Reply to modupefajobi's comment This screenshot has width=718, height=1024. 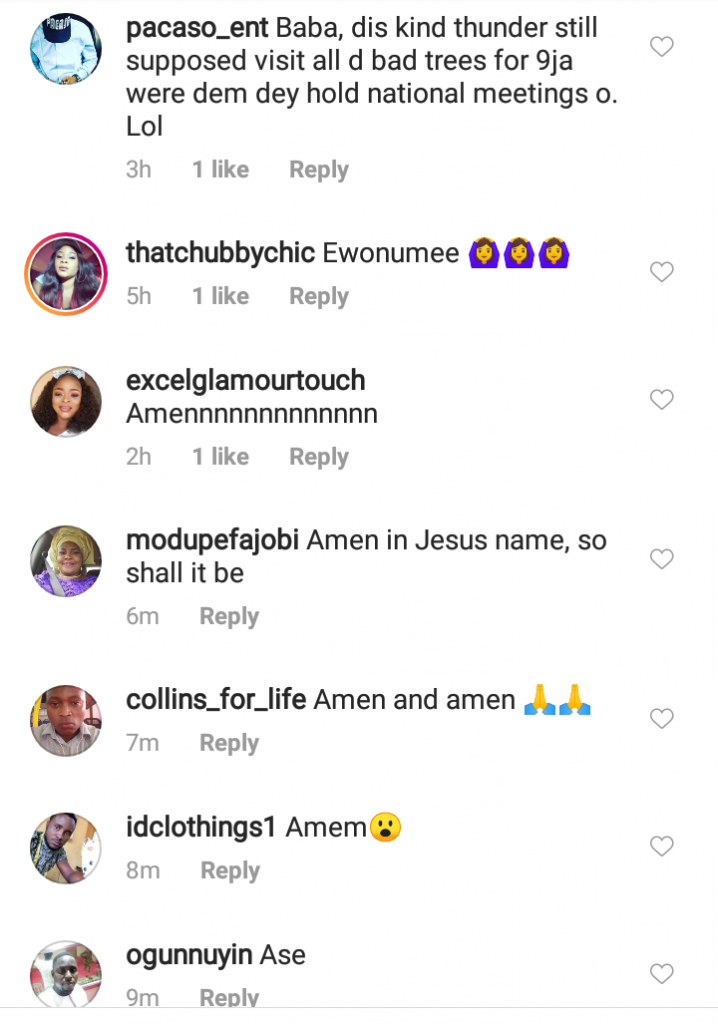point(229,617)
